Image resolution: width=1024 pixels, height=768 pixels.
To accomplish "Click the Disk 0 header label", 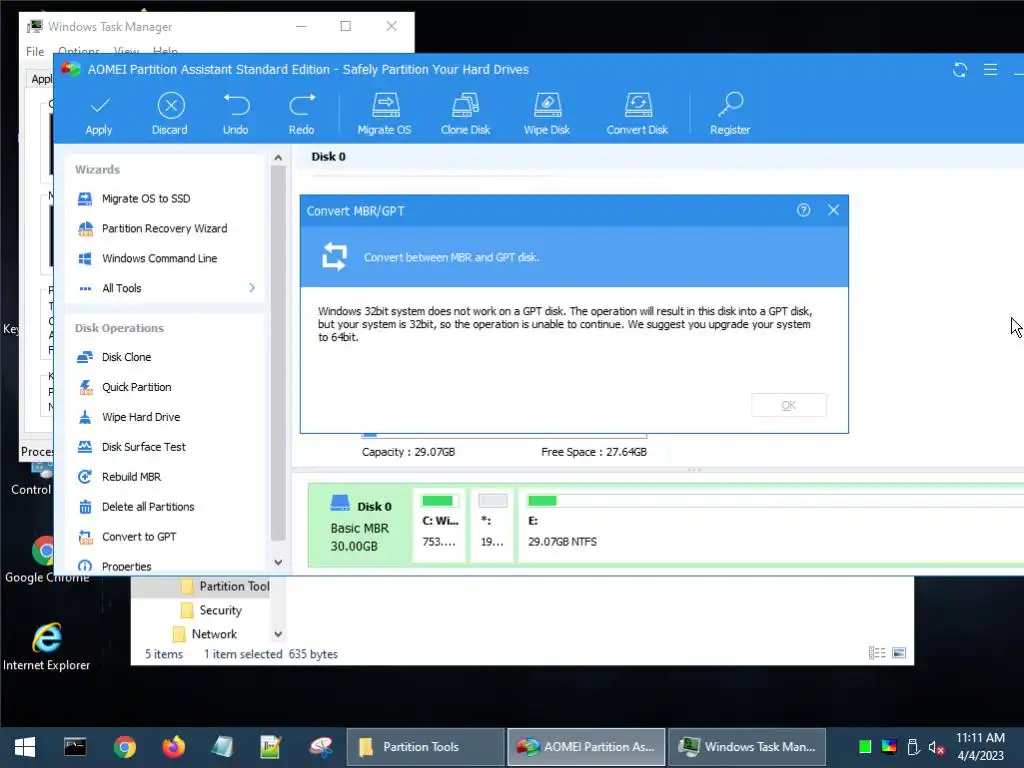I will pyautogui.click(x=328, y=157).
